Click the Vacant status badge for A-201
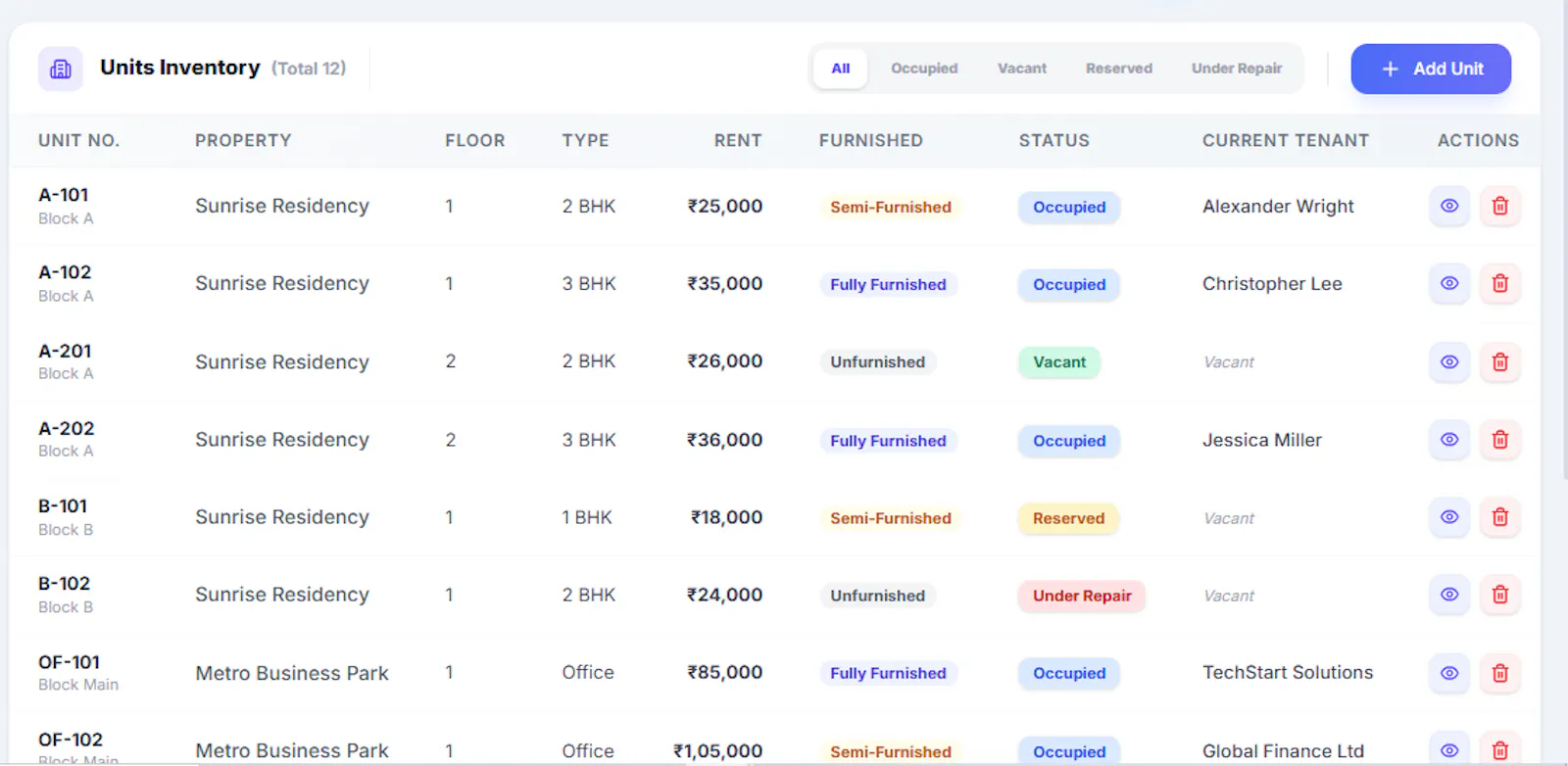1568x766 pixels. (1059, 362)
